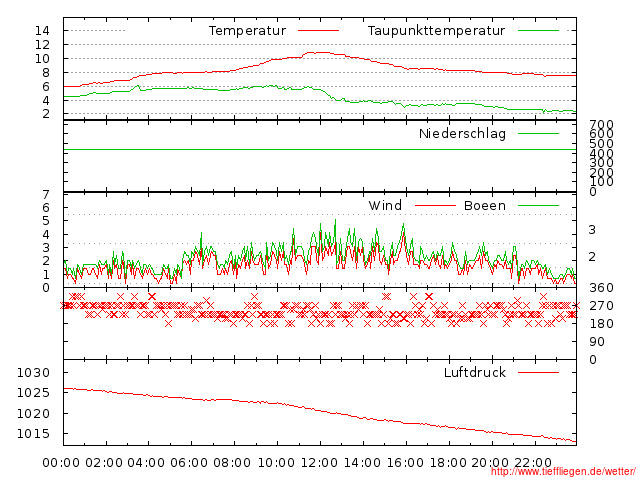
Task: Click the green Taupunkttemperatur legend line sample
Action: click(x=538, y=31)
